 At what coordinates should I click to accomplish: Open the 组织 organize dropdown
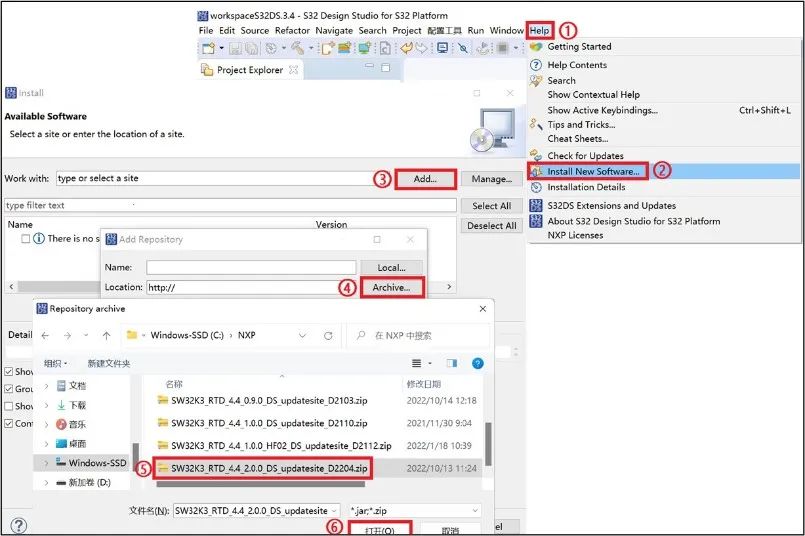55,363
